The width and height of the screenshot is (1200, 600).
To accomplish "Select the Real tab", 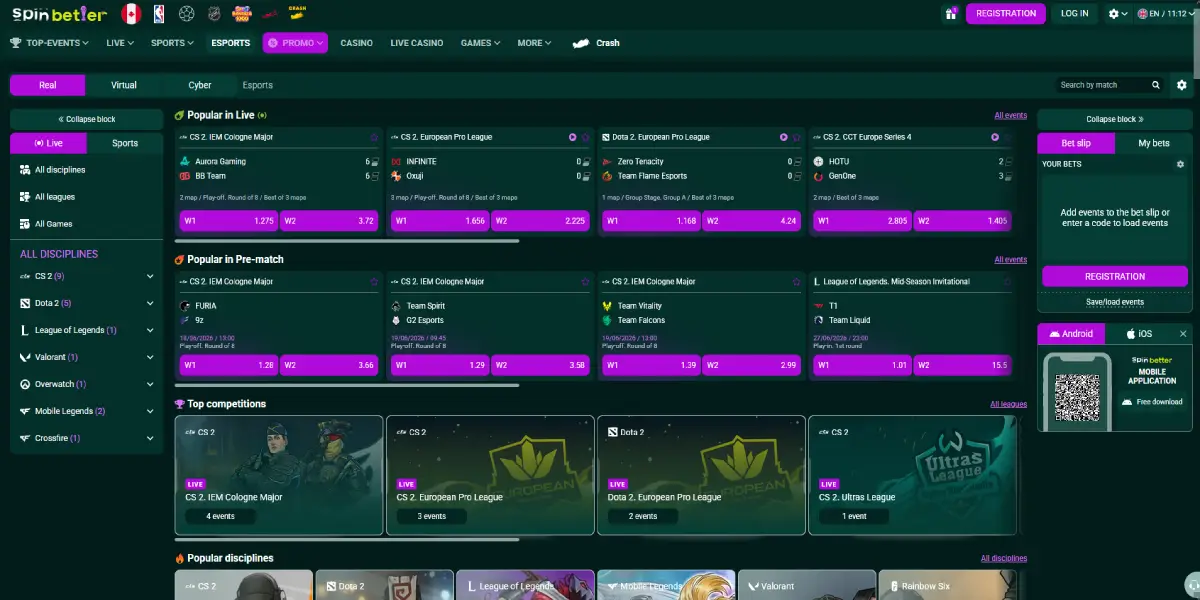I will [x=48, y=85].
